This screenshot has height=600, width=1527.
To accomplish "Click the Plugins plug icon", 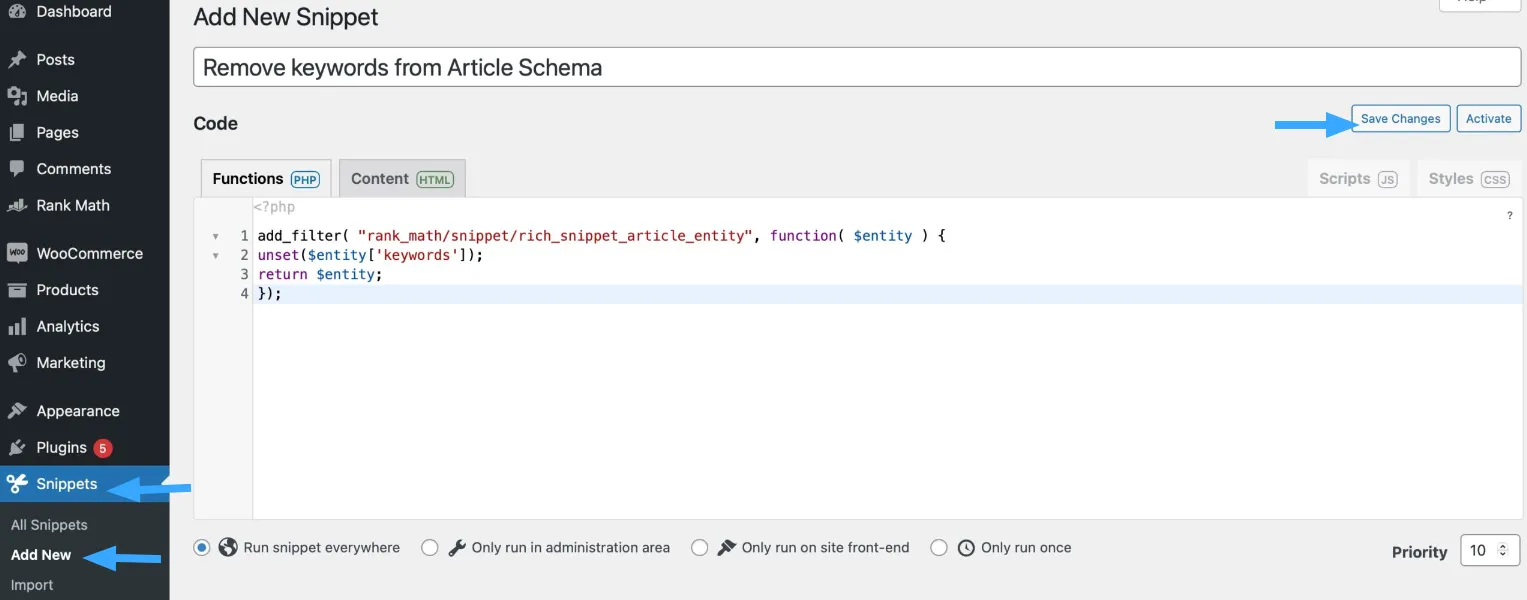I will click(x=17, y=447).
